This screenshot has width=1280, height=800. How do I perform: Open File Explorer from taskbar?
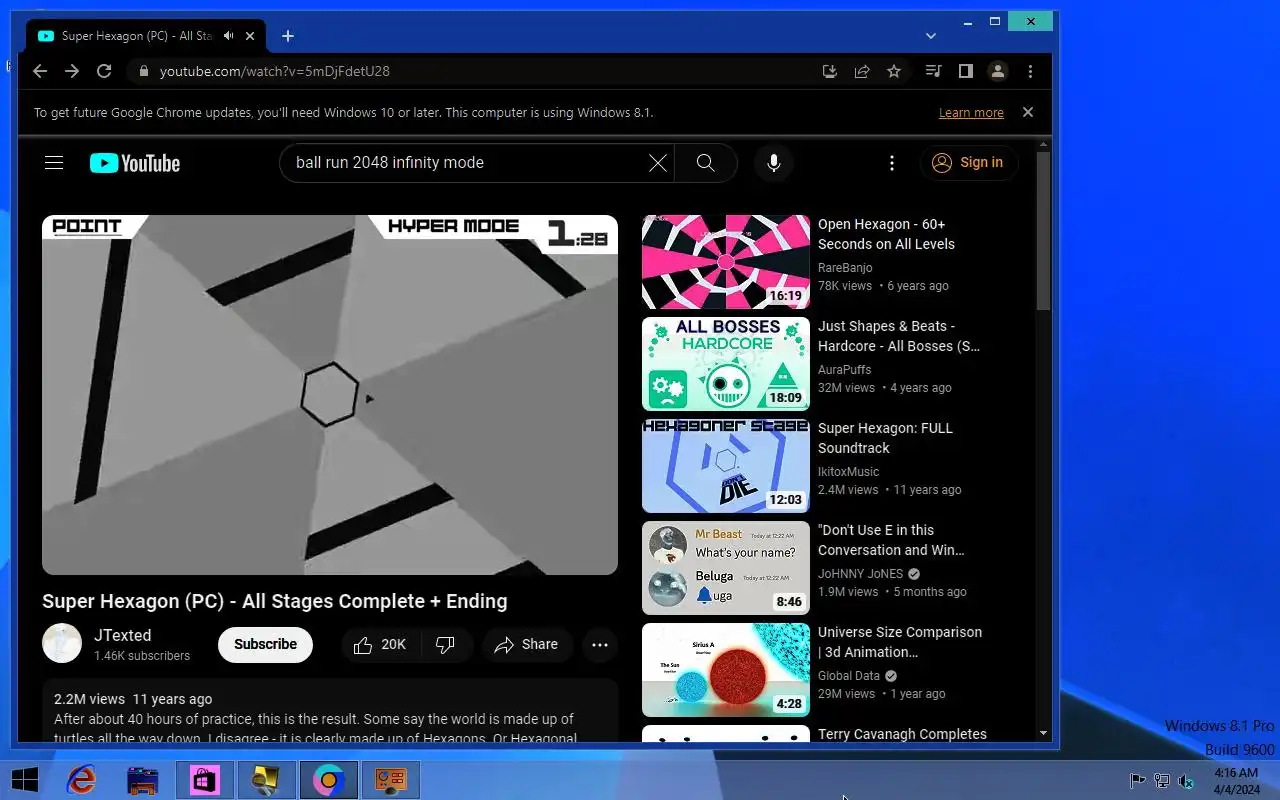[143, 780]
